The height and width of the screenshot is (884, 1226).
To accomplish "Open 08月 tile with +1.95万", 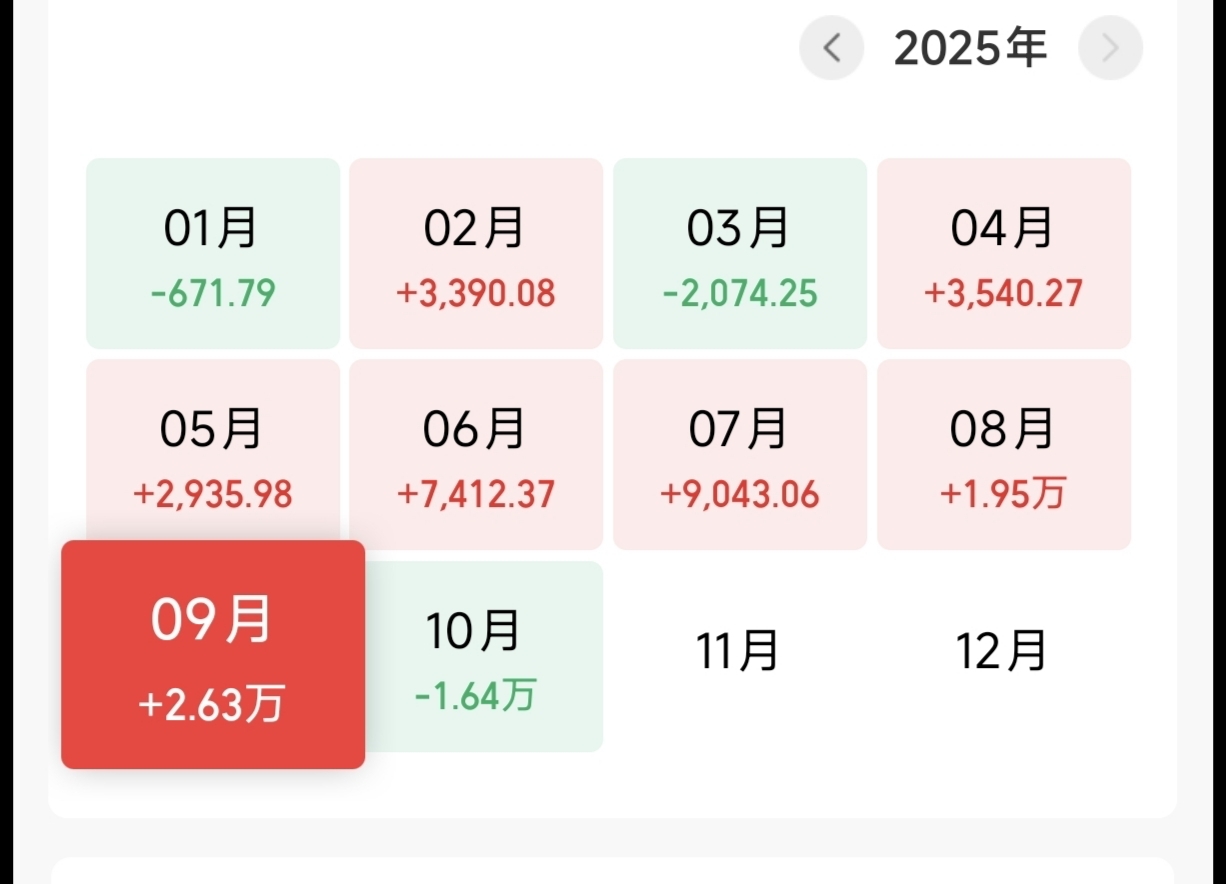I will pyautogui.click(x=1004, y=454).
